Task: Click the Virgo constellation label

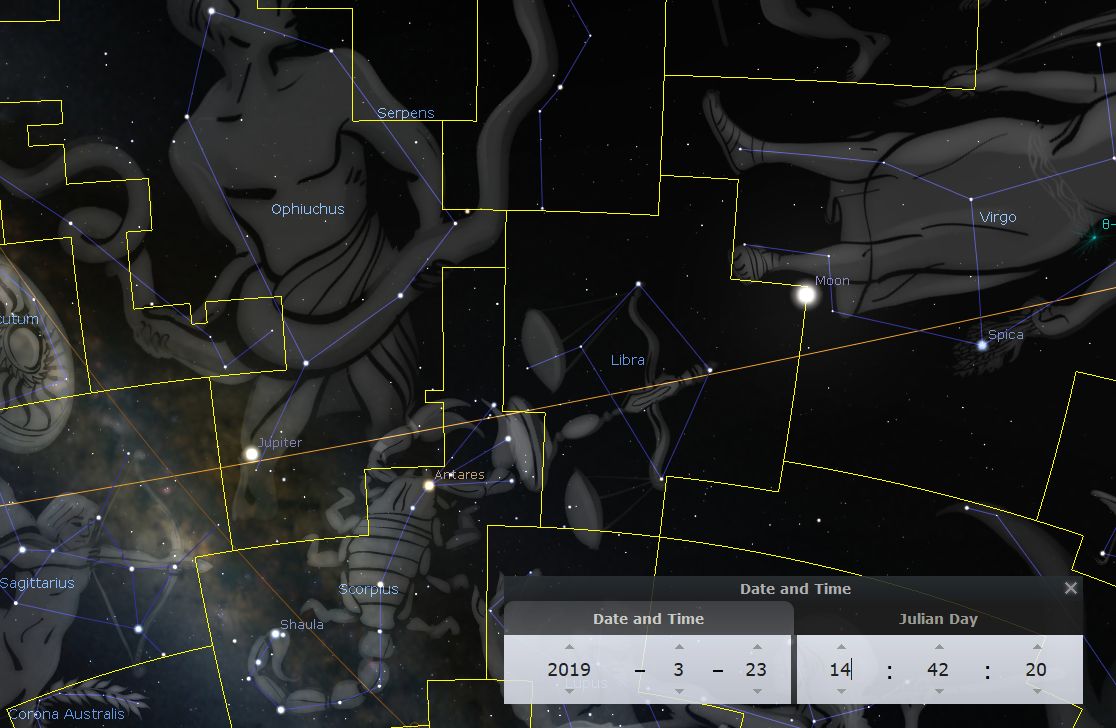Action: pos(998,217)
